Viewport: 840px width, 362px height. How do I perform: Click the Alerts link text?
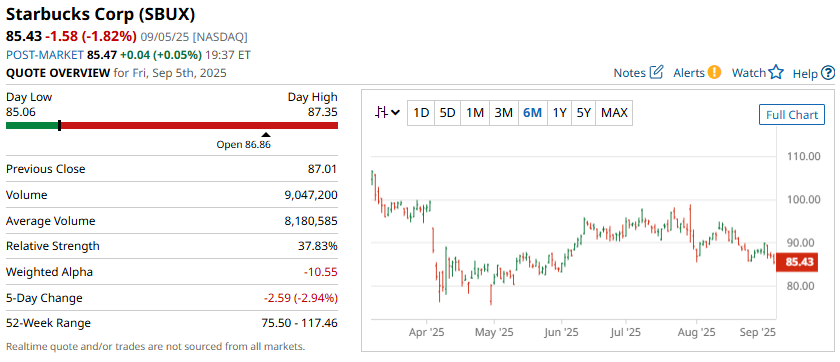click(688, 73)
